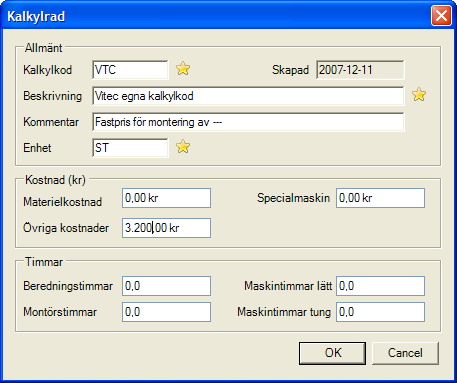The image size is (457, 383).
Task: Click the Cancel button
Action: pyautogui.click(x=405, y=353)
